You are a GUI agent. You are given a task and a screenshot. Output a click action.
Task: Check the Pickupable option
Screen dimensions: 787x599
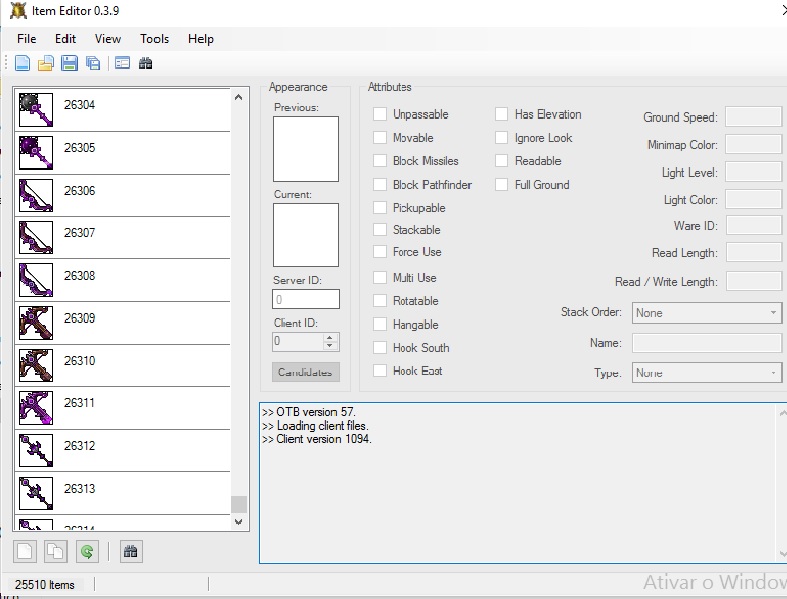click(380, 207)
